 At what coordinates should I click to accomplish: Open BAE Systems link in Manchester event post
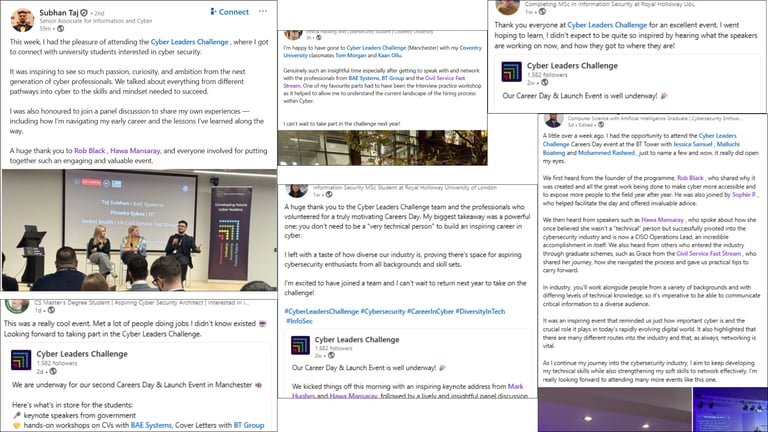(x=151, y=425)
